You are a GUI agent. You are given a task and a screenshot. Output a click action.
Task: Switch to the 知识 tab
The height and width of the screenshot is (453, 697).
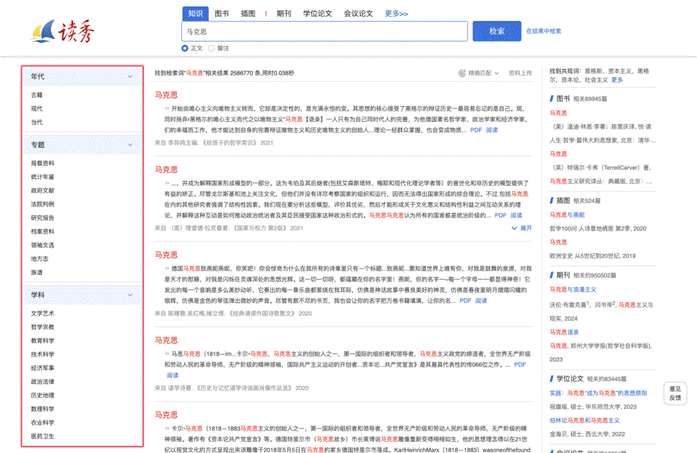[195, 14]
